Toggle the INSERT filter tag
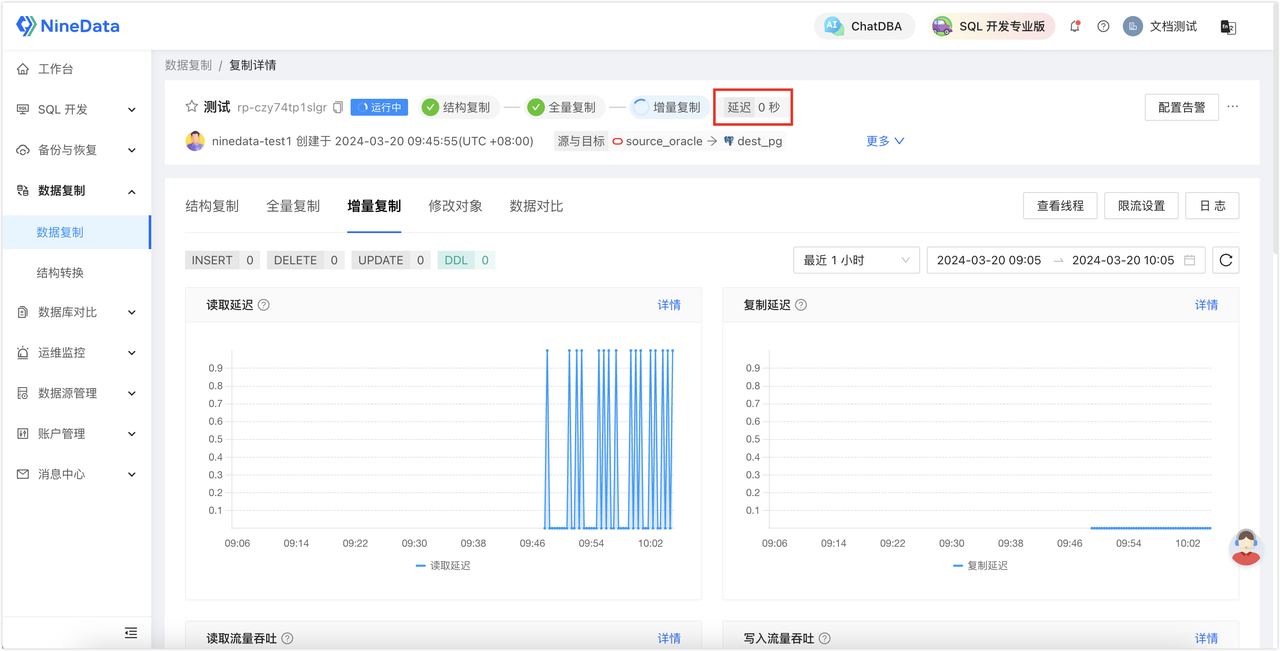Screen dimensions: 1280x651 [x=222, y=260]
